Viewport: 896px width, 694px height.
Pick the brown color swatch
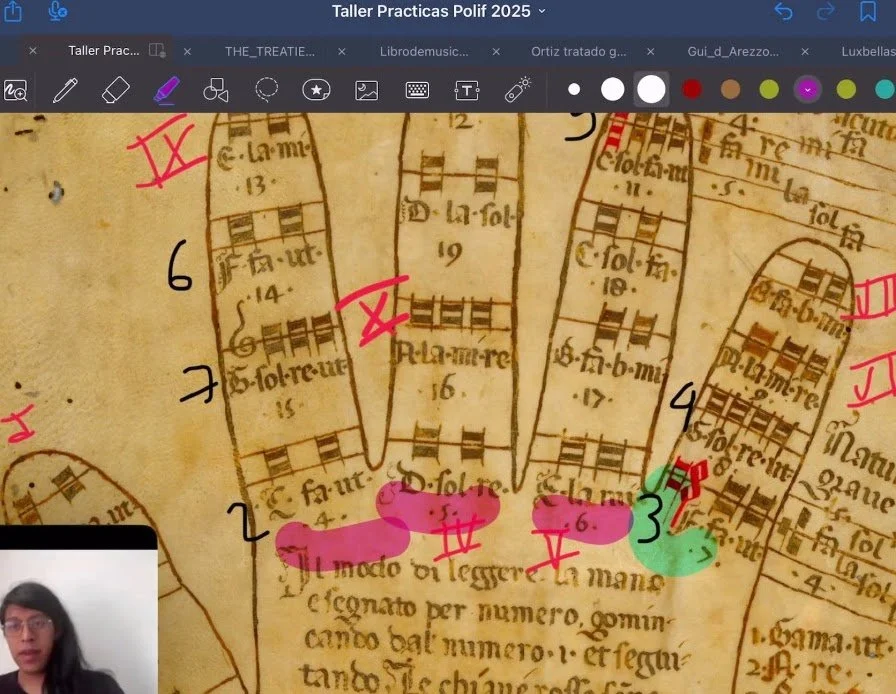(730, 90)
